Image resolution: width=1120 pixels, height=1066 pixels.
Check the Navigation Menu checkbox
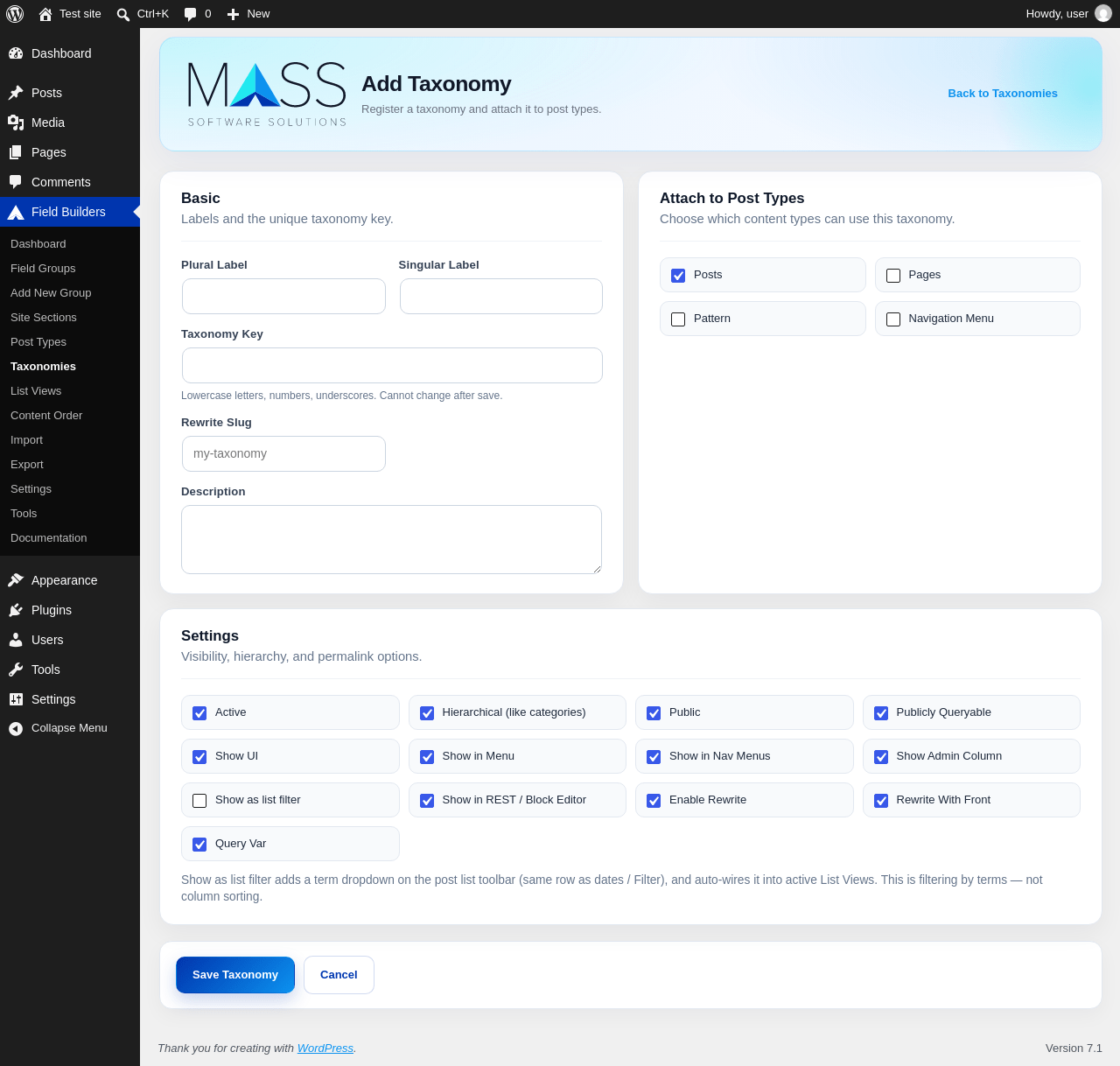tap(893, 319)
